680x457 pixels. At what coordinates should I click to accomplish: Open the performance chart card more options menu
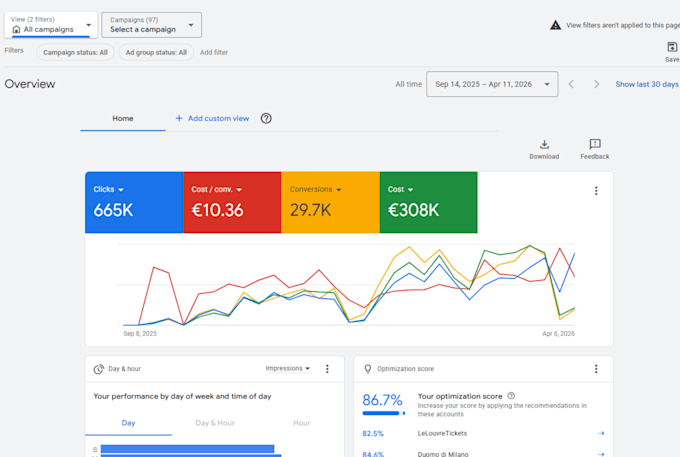click(596, 191)
